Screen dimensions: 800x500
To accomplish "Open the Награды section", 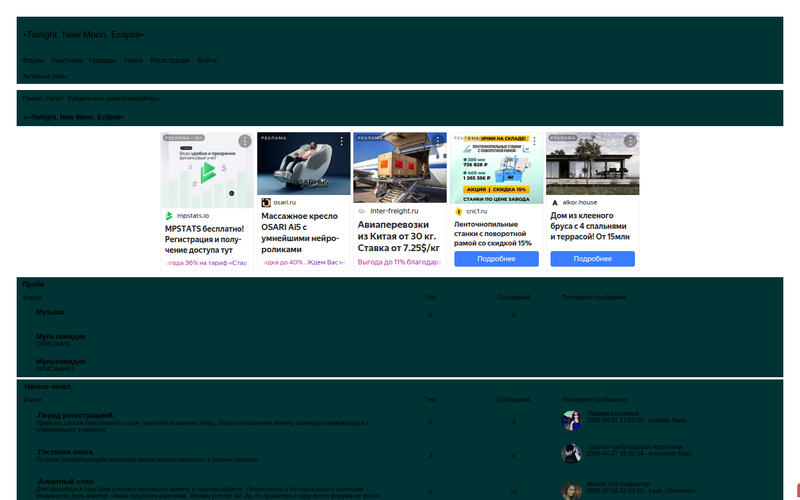I will pos(102,61).
